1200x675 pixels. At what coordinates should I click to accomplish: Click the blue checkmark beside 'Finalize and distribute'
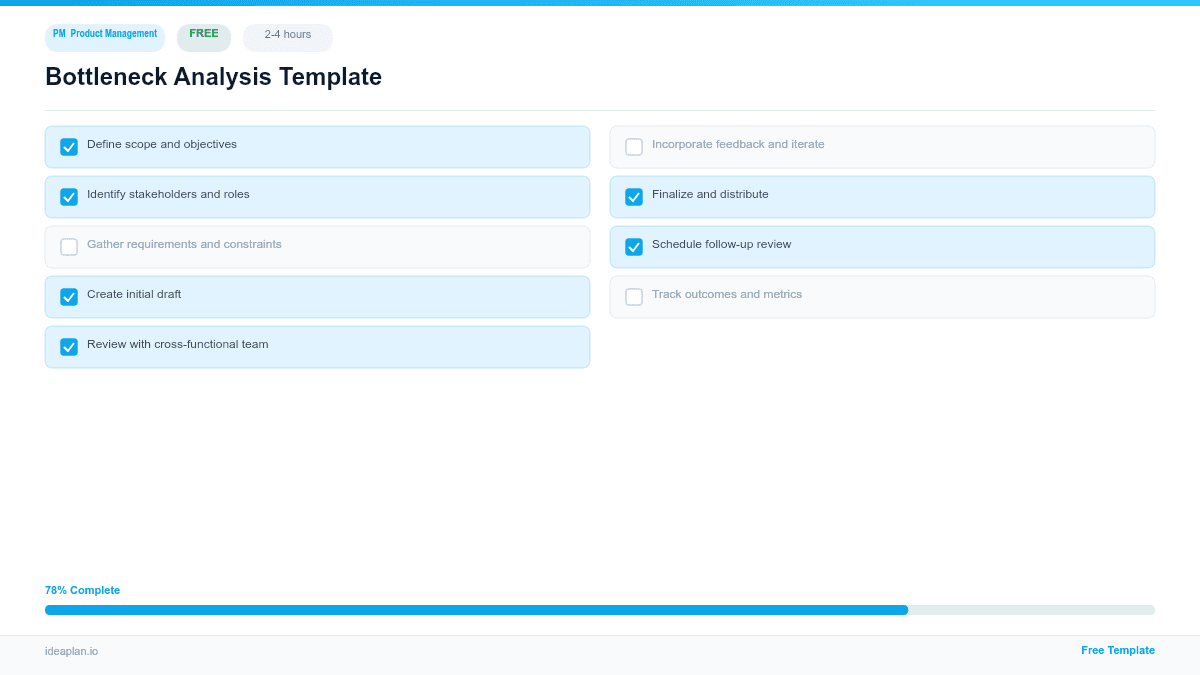[x=633, y=196]
